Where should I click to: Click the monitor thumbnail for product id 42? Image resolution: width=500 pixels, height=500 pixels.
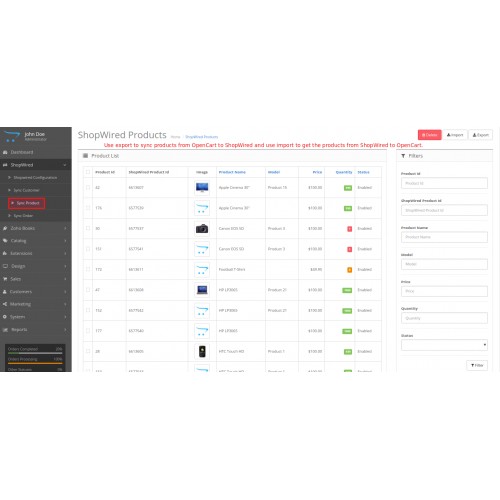pos(202,188)
